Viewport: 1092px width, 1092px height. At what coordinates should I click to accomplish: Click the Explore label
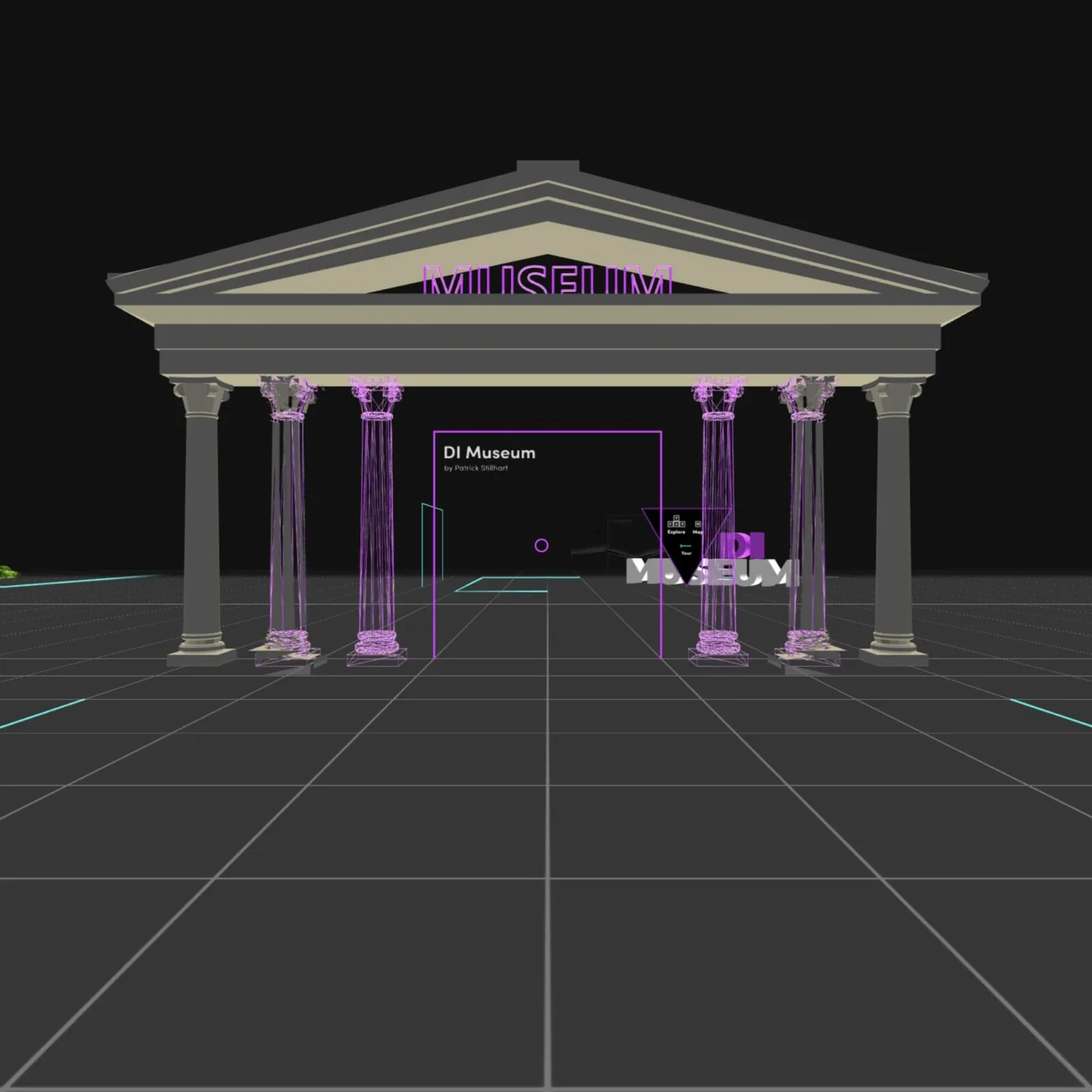pos(676,532)
